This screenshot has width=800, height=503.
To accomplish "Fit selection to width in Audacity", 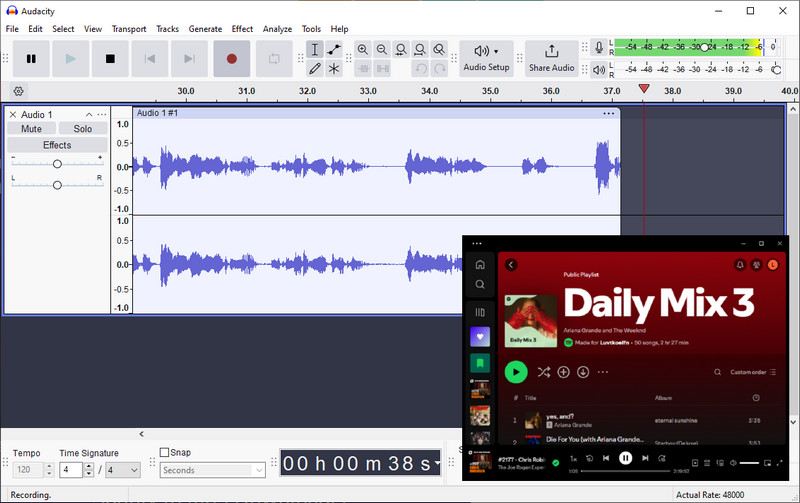I will click(401, 49).
